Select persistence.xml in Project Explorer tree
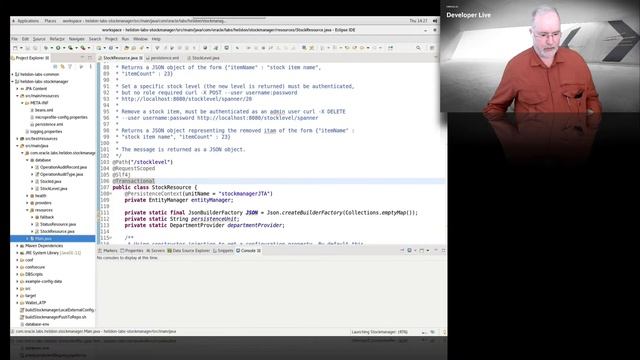The height and width of the screenshot is (360, 640). coord(49,124)
